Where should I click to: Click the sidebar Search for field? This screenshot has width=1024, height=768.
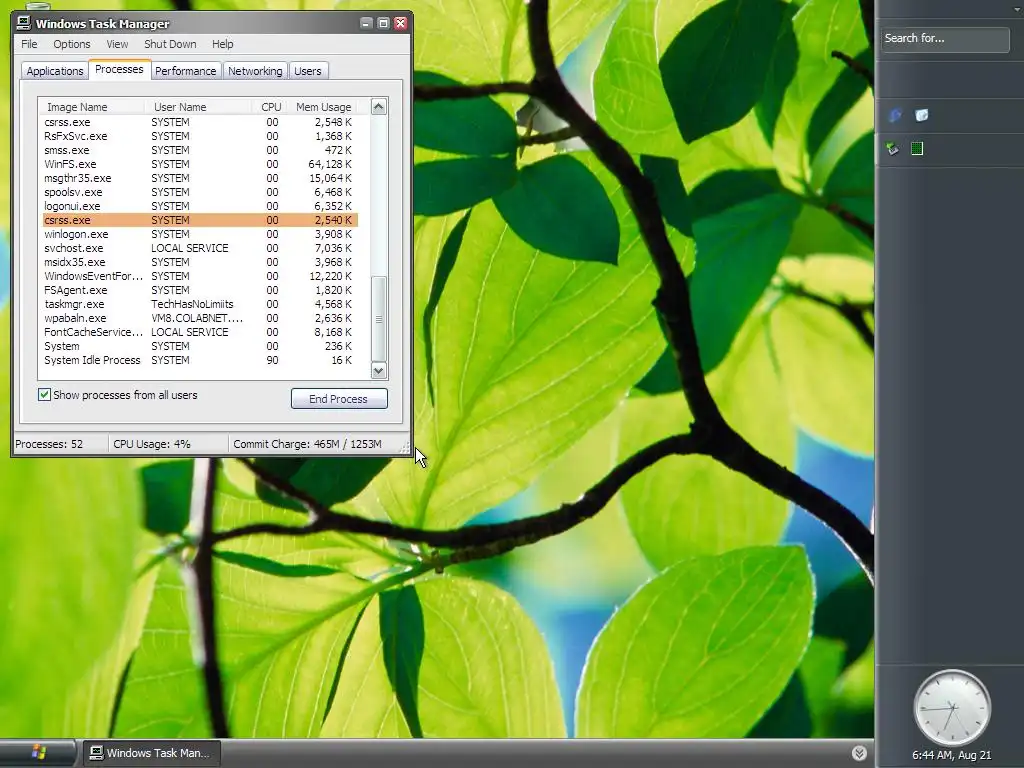pos(944,39)
